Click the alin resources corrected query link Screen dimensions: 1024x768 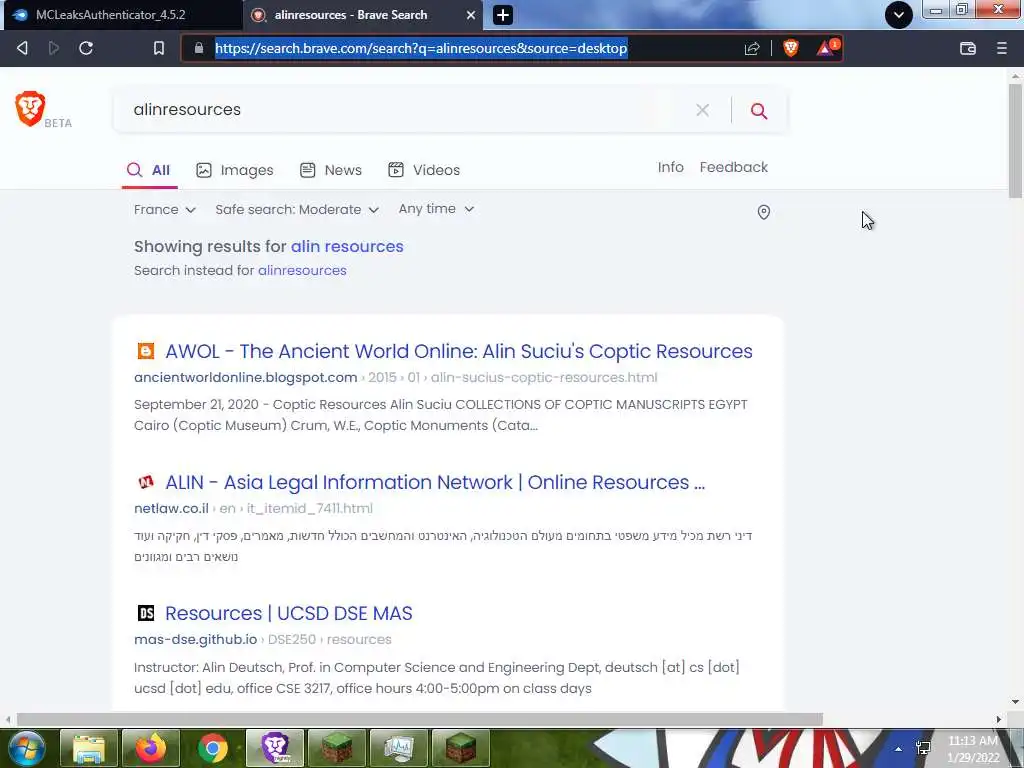coord(347,246)
